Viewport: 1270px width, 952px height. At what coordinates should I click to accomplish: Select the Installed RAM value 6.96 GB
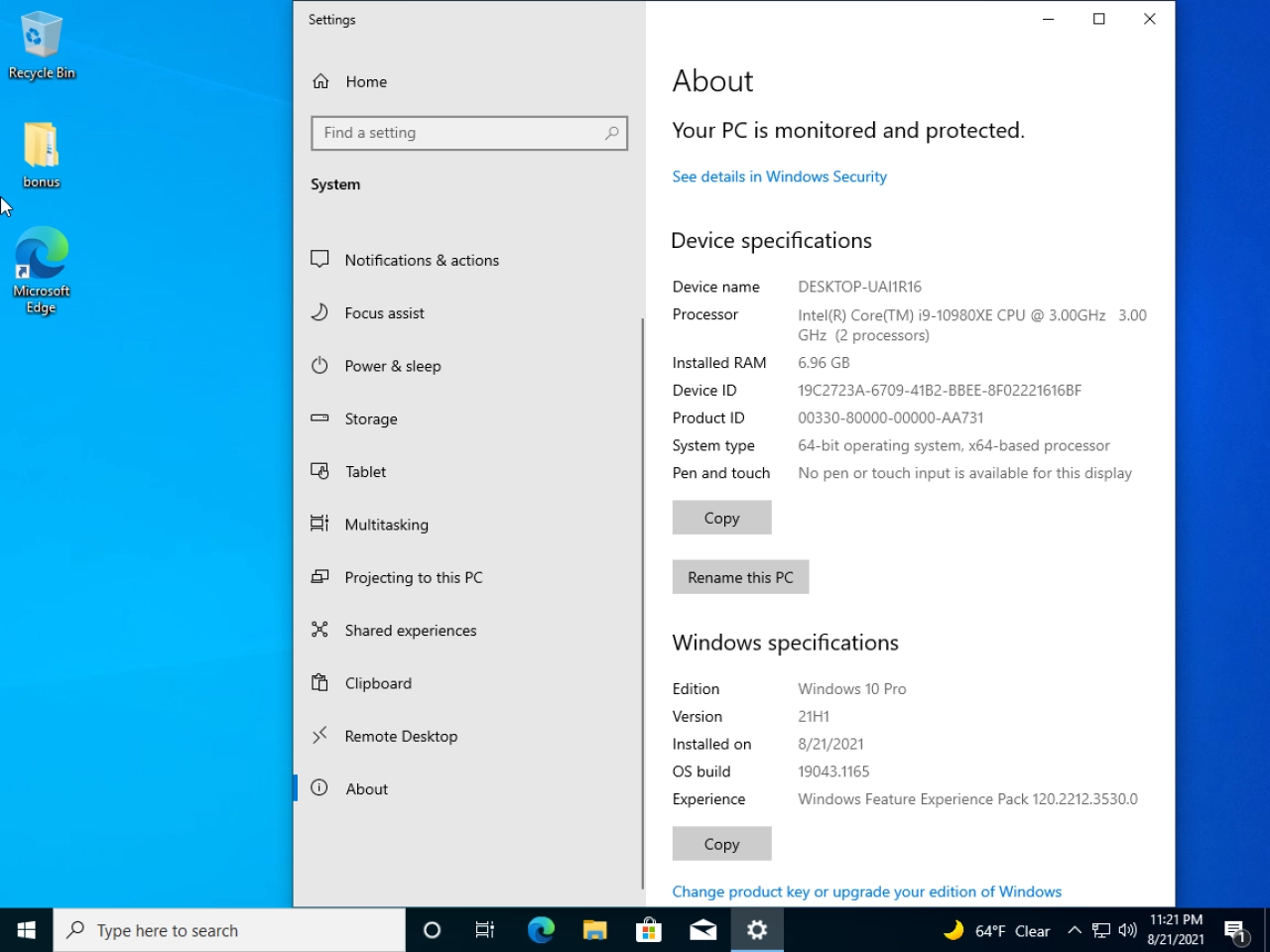tap(824, 363)
